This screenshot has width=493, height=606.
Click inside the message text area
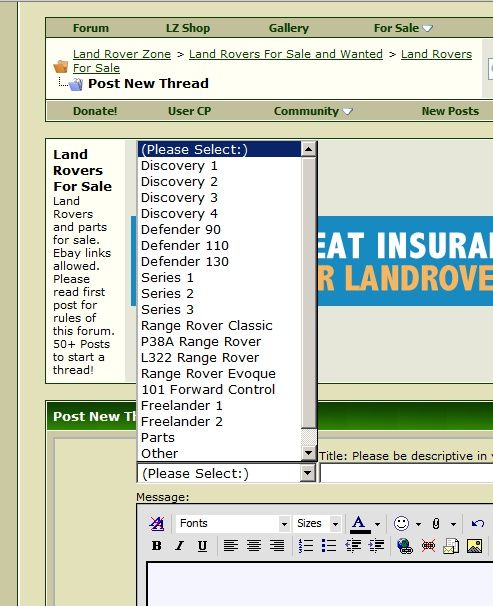point(320,584)
